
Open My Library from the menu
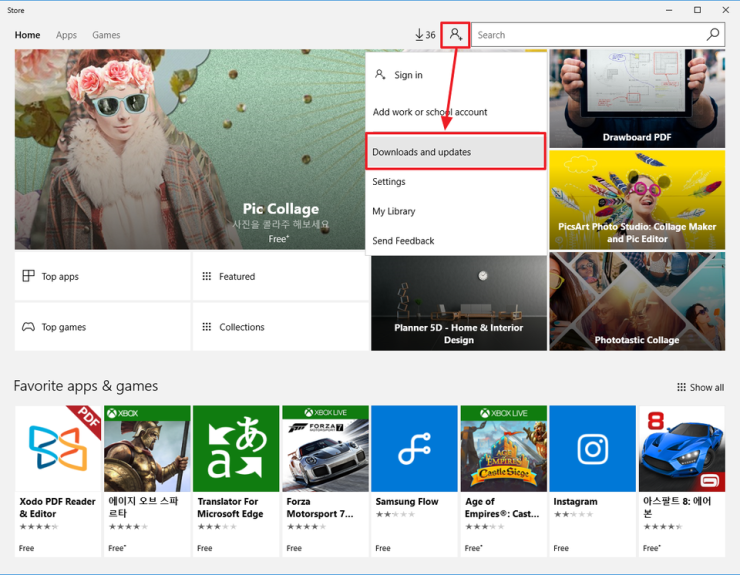point(456,211)
